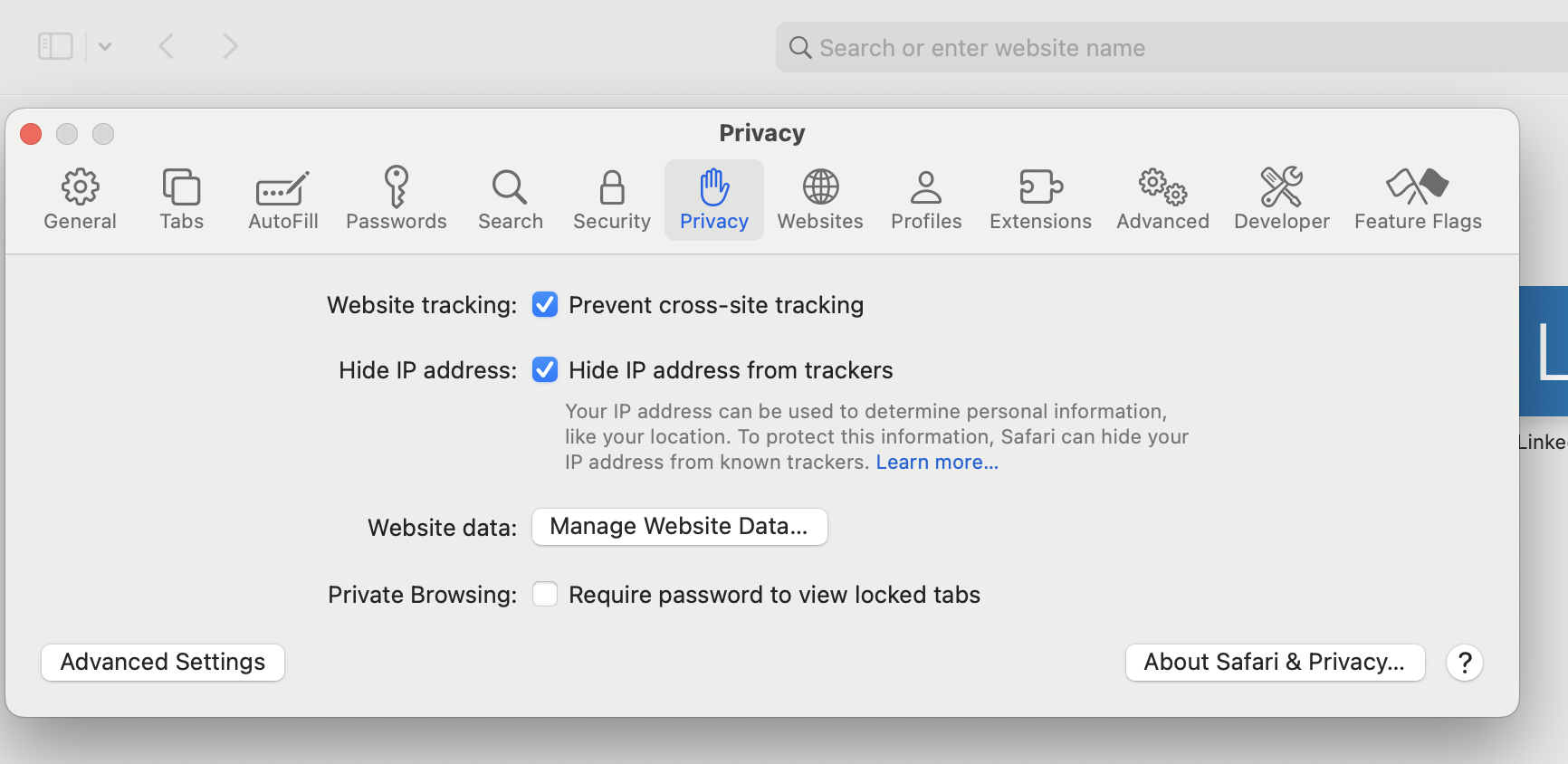Open the Feature Flags pane
The height and width of the screenshot is (764, 1568).
1418,200
